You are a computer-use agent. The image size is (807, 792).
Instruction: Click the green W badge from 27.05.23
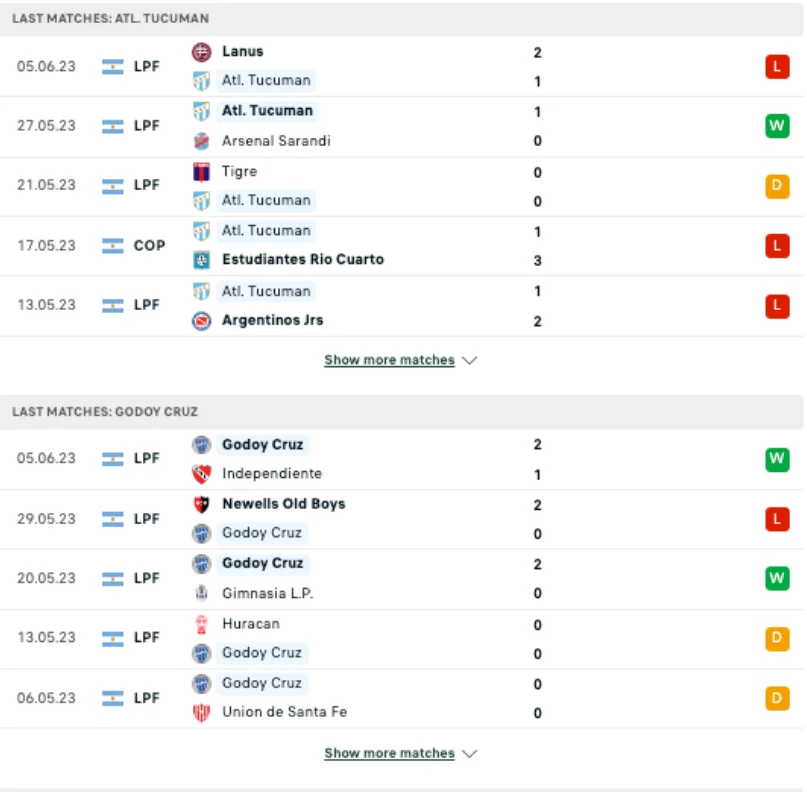click(x=778, y=126)
